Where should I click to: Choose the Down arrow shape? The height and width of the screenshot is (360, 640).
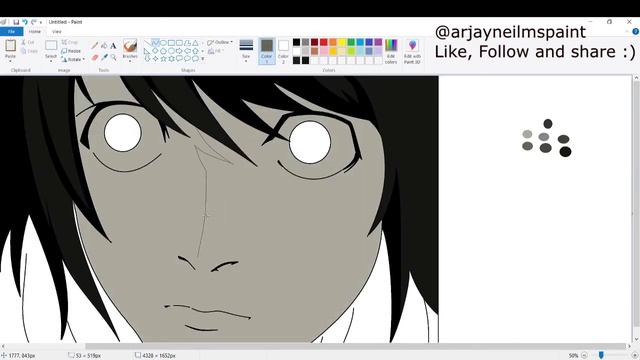[147, 59]
